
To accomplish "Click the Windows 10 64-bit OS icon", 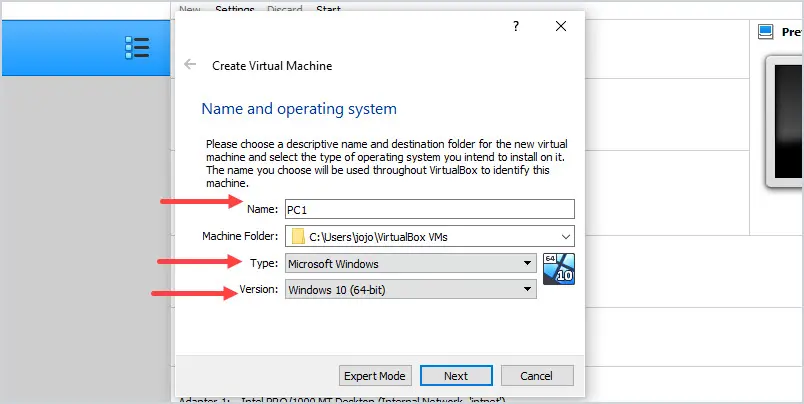I will (558, 269).
